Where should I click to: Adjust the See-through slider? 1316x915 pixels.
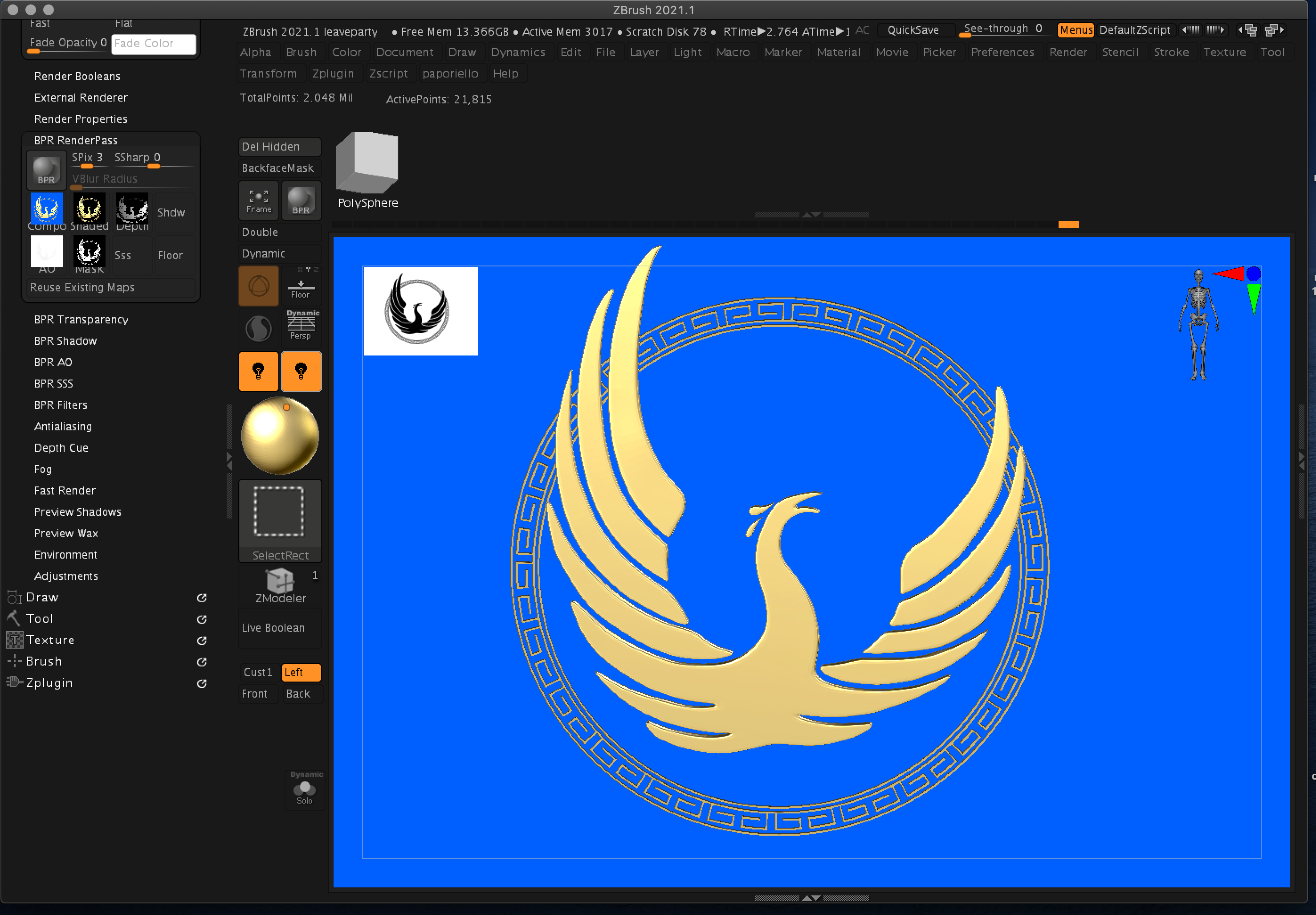click(x=1005, y=30)
